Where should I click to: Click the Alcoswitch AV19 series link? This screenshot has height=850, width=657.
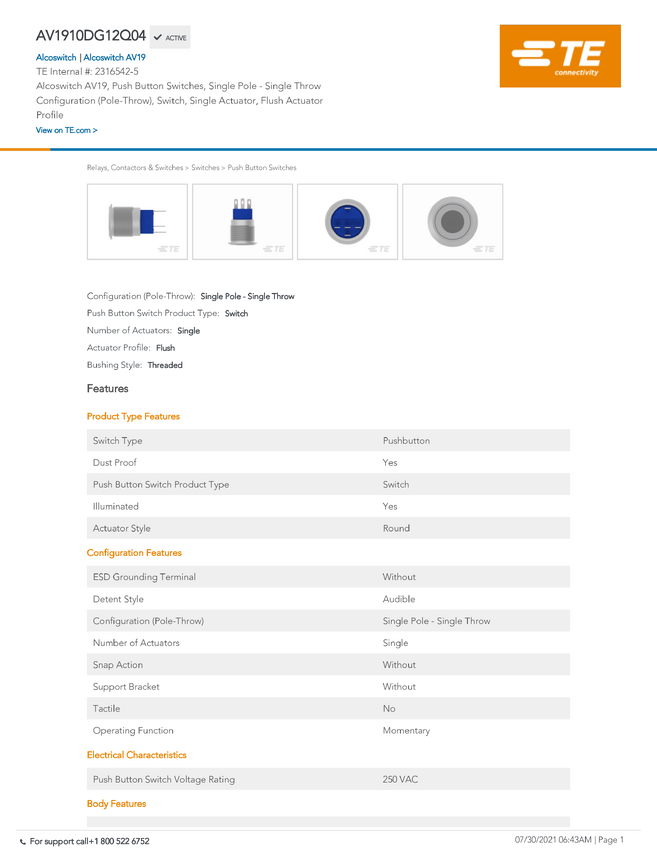(114, 57)
